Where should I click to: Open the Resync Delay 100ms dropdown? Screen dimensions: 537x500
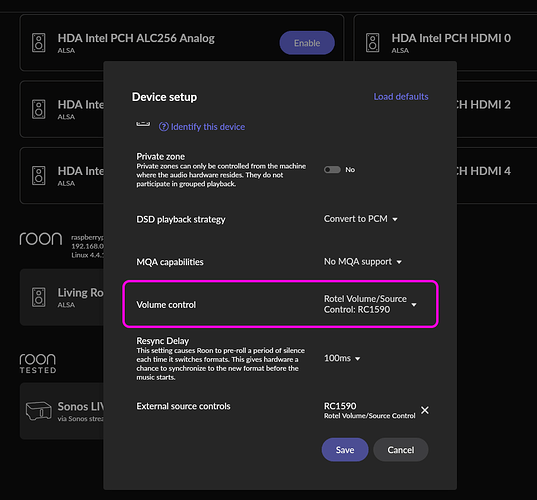(x=342, y=358)
